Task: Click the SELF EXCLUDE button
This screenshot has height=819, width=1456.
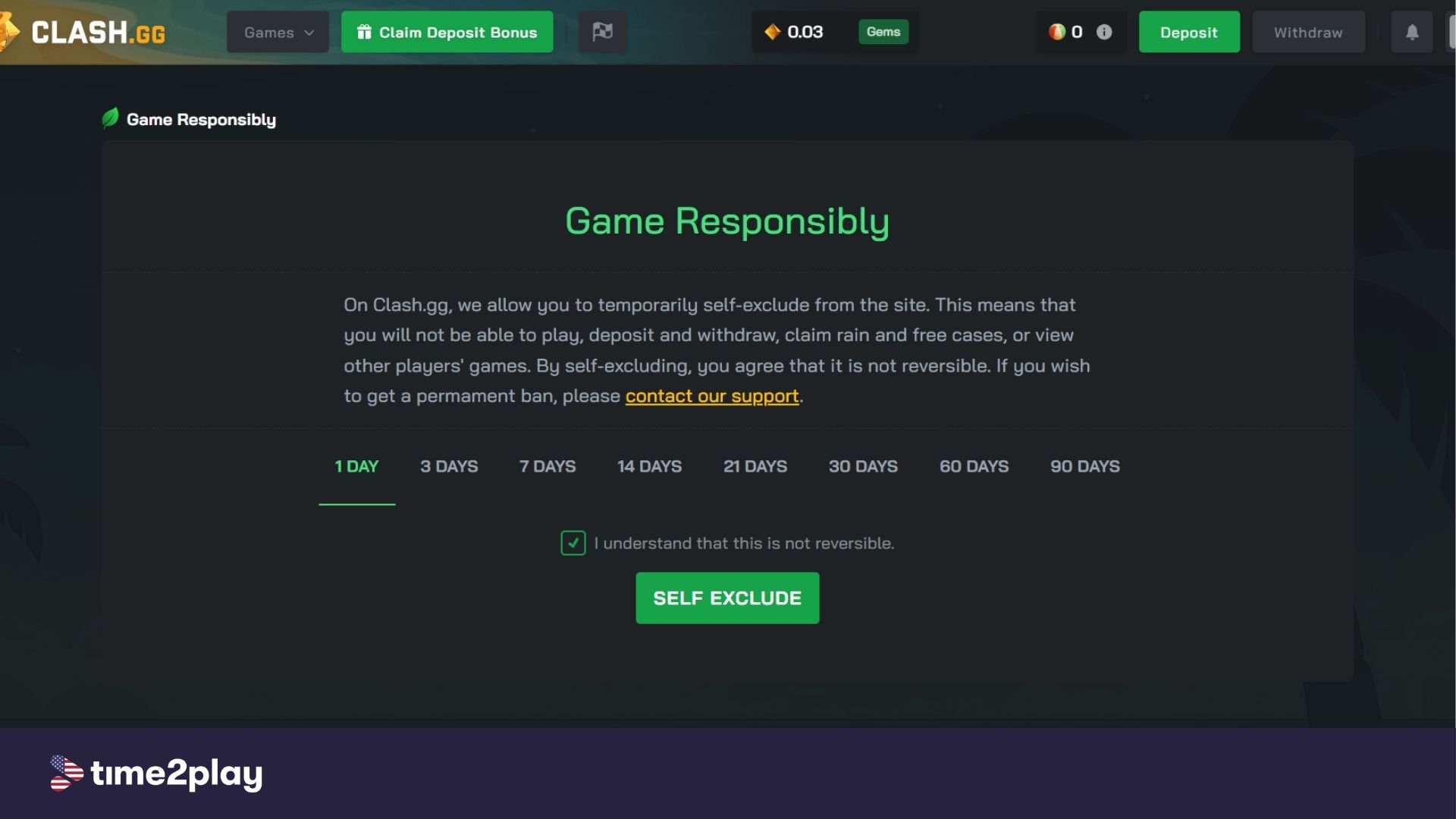Action: coord(727,598)
